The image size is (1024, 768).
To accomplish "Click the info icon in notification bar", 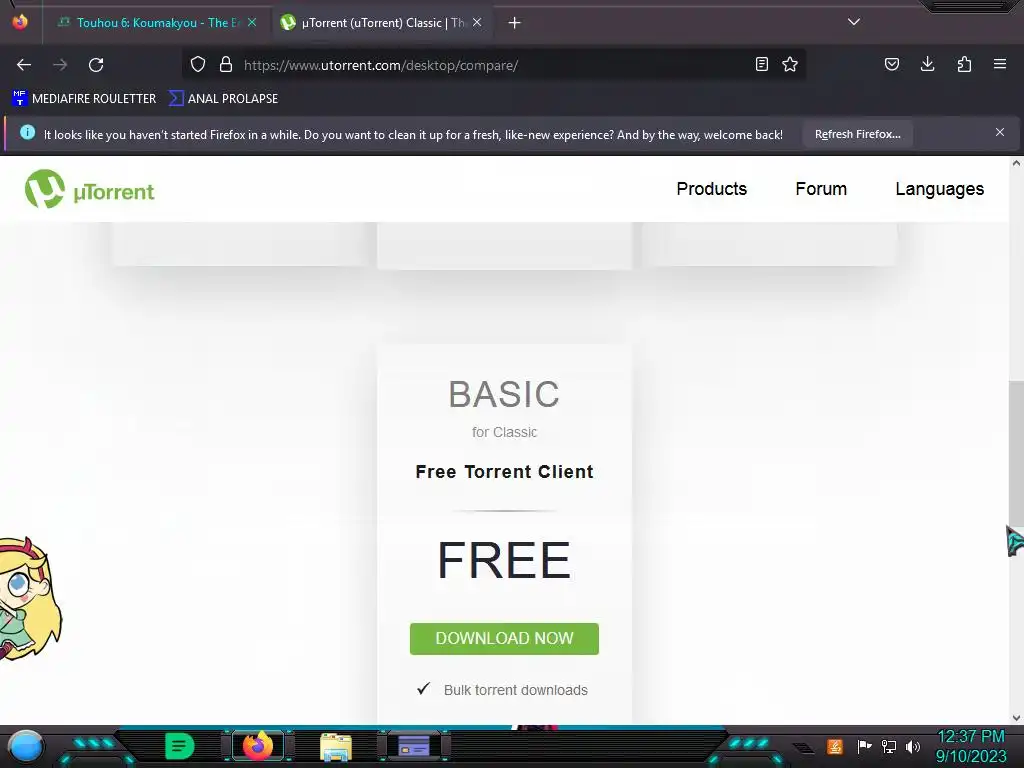I will tap(27, 133).
